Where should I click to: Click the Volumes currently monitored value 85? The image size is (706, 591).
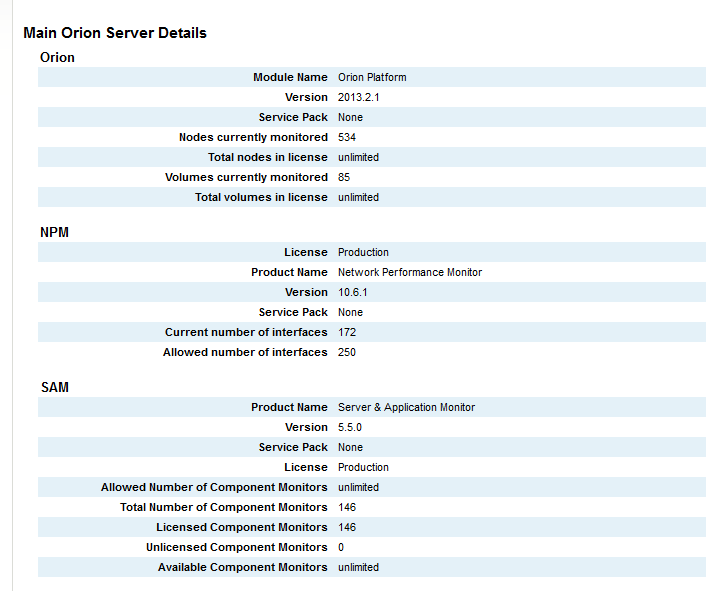(x=344, y=177)
